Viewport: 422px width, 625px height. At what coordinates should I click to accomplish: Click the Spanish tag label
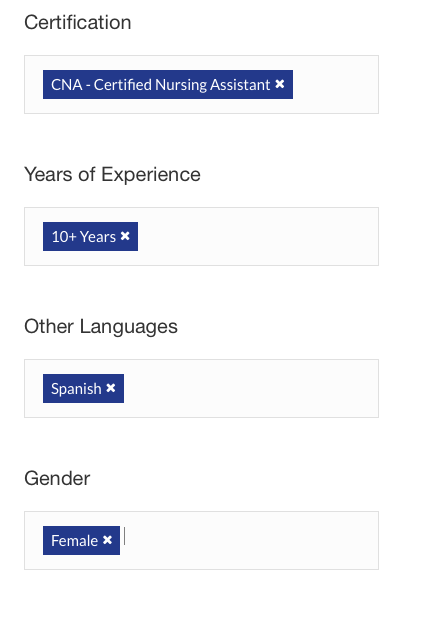coord(76,389)
